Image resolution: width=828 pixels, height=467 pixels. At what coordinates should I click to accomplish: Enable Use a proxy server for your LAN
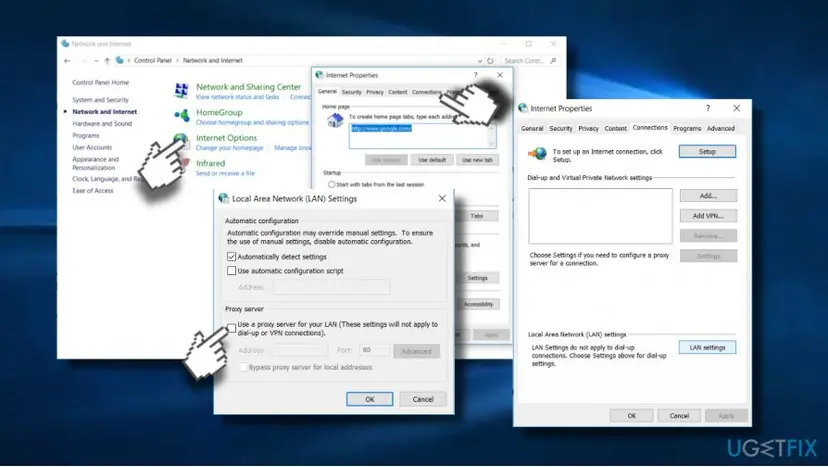click(x=232, y=328)
